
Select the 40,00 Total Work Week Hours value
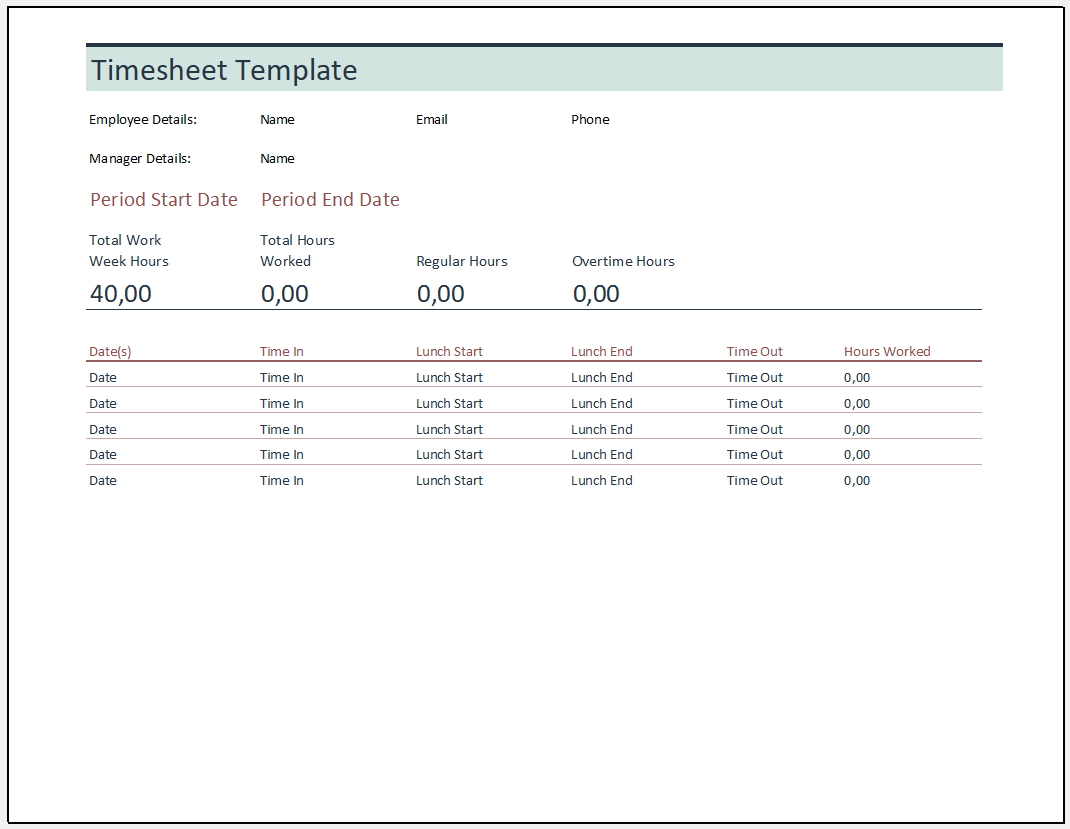(121, 294)
